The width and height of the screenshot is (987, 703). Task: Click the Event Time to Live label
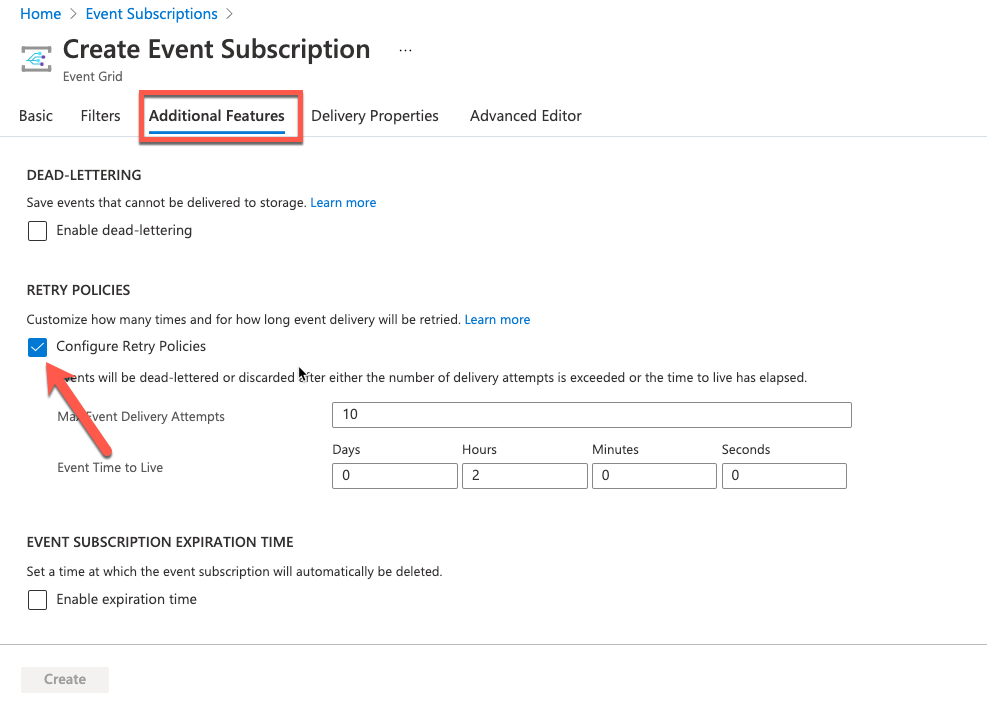click(x=110, y=468)
